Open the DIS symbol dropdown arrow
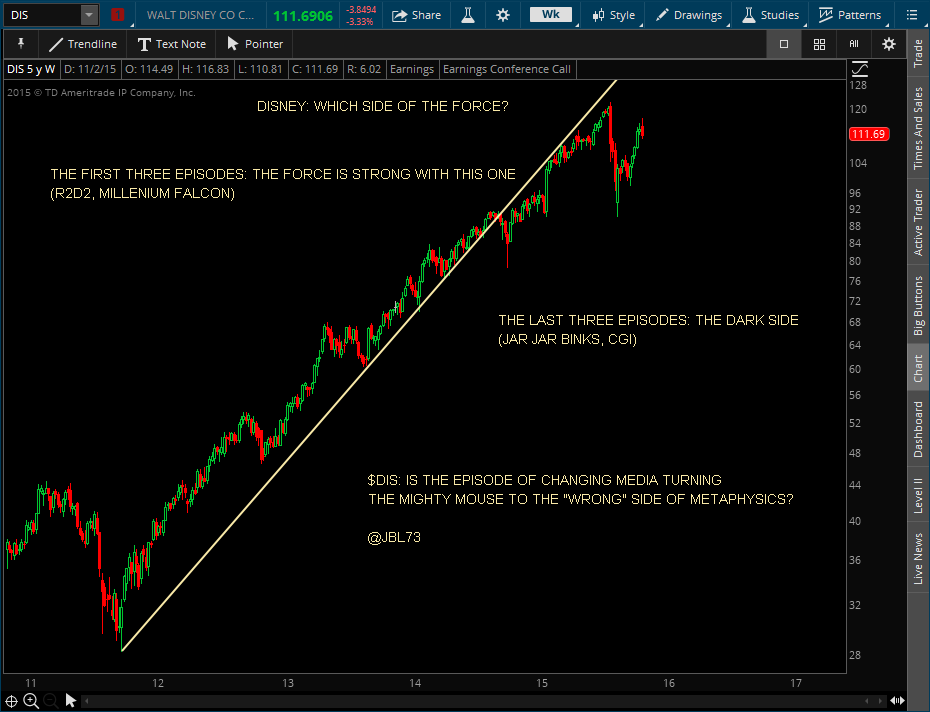This screenshot has height=712, width=930. [89, 15]
